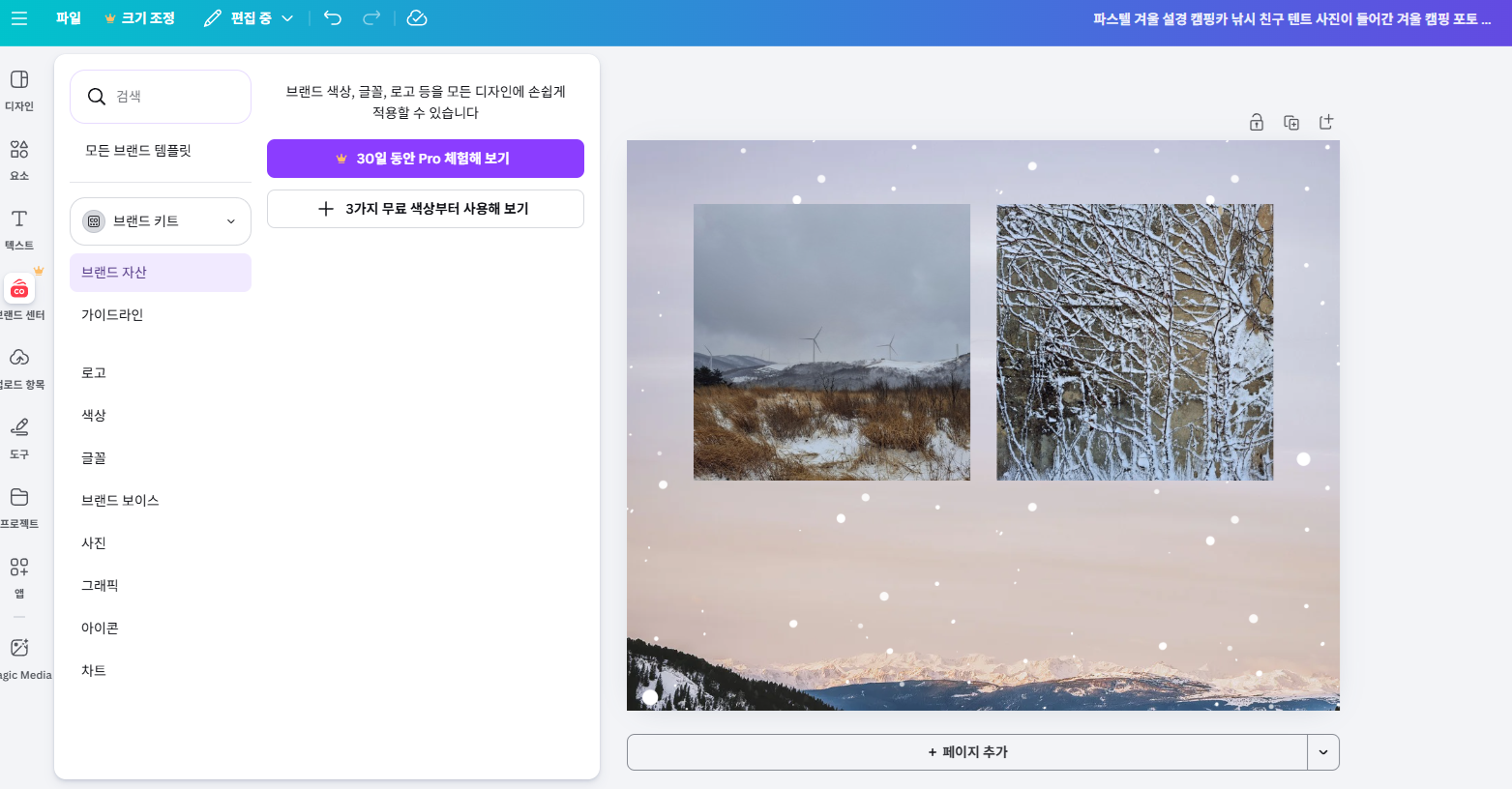
Task: Click the undo arrow icon
Action: click(x=332, y=17)
